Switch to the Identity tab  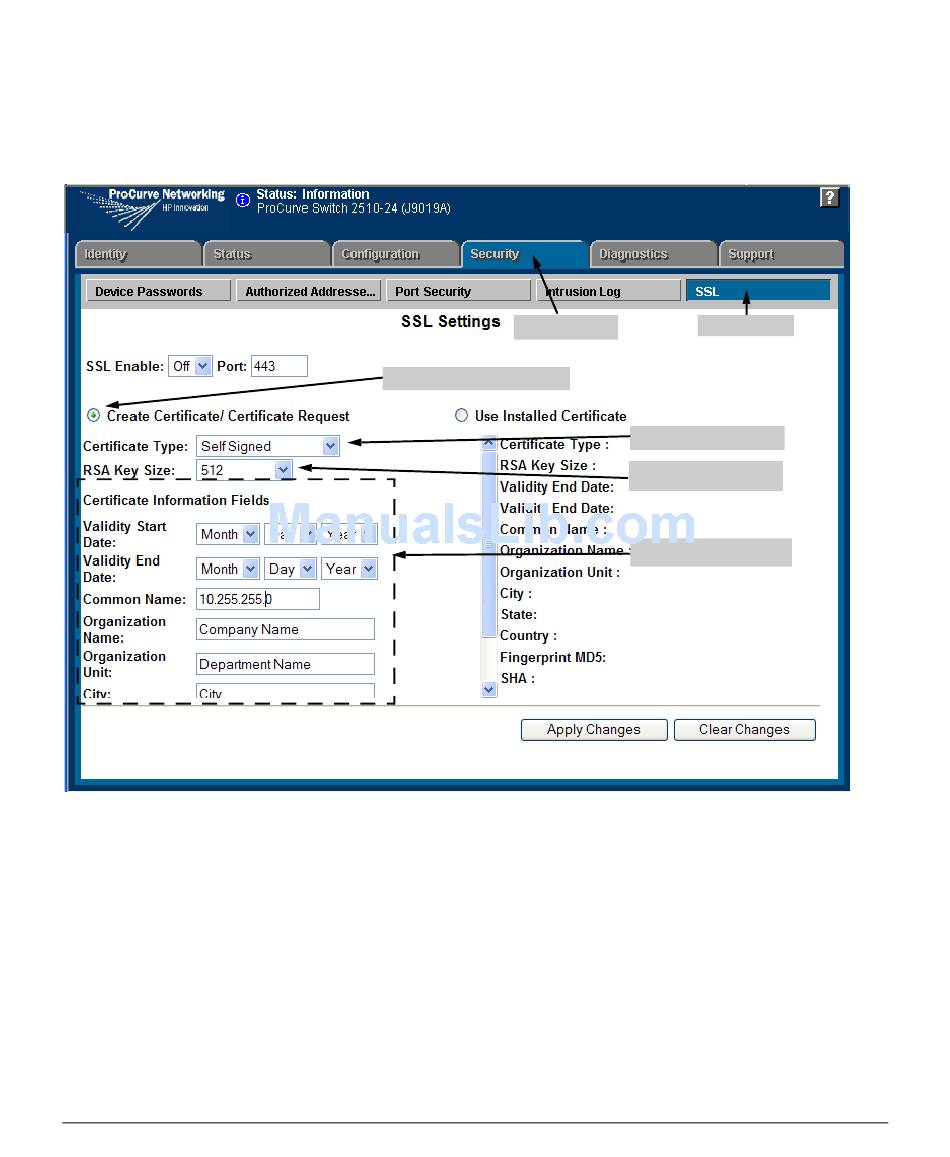[138, 254]
